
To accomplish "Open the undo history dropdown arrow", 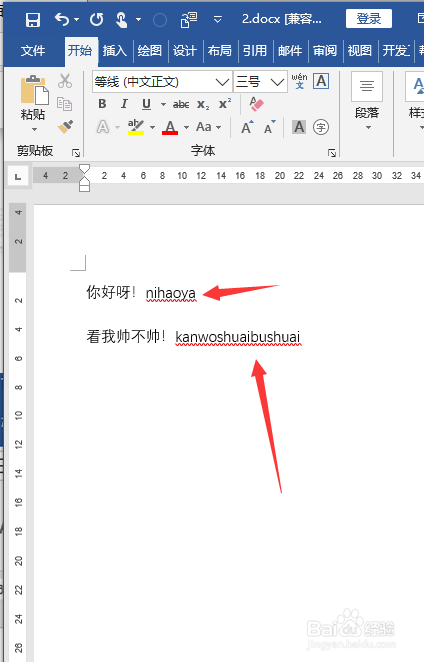I will pyautogui.click(x=76, y=19).
